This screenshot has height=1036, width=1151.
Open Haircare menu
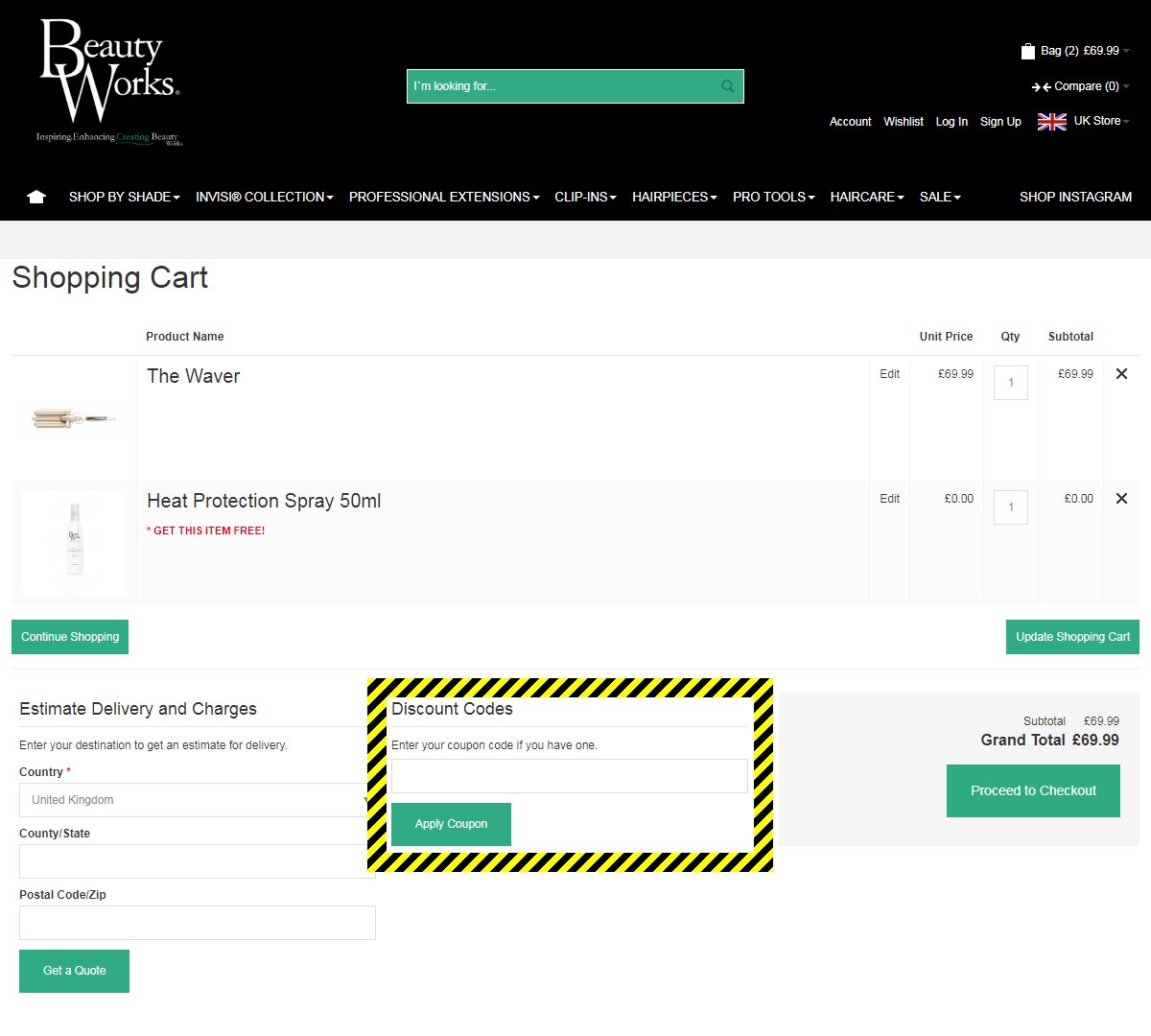point(867,197)
